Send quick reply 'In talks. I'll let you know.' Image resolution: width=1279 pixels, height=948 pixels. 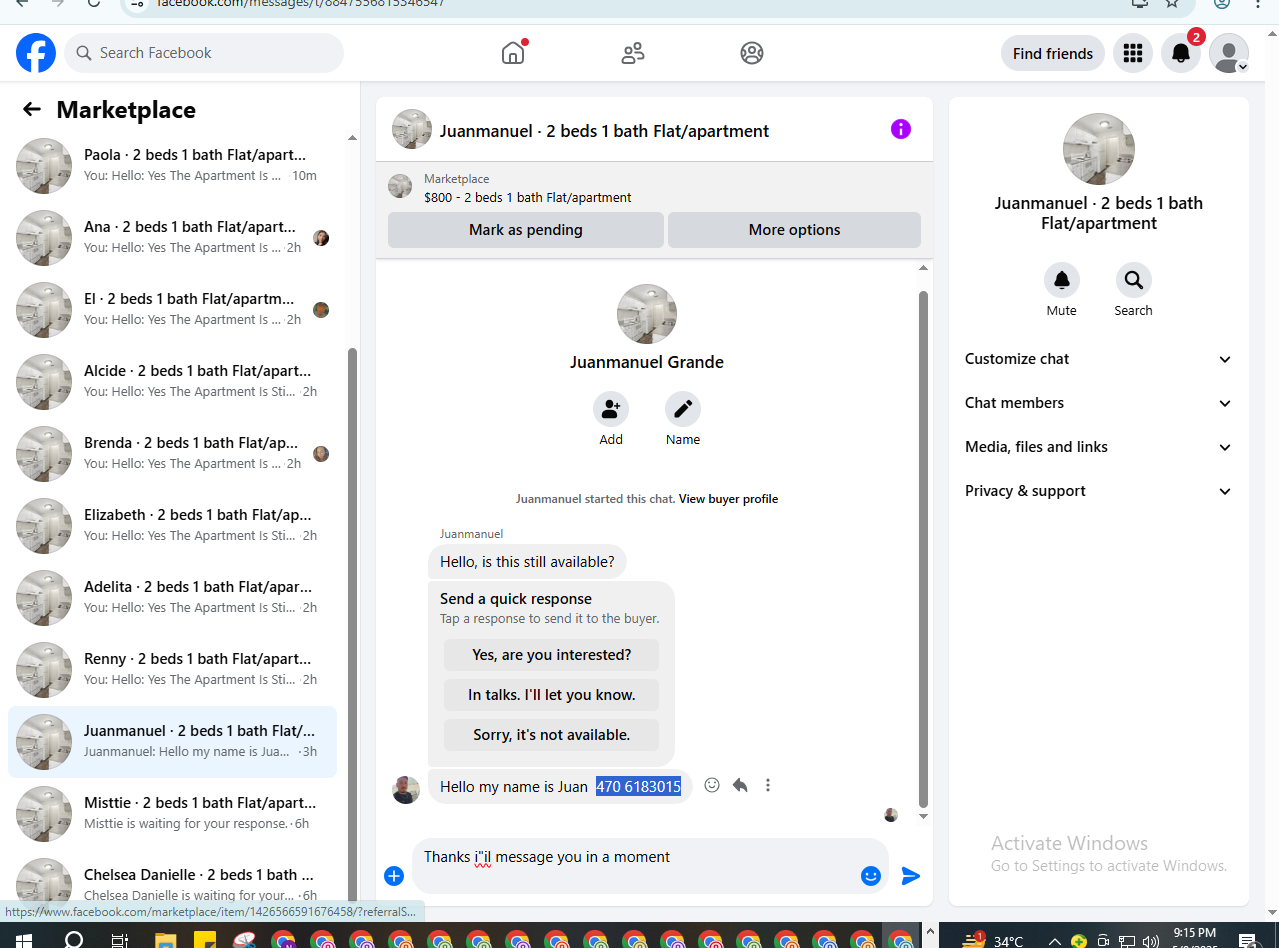click(551, 695)
